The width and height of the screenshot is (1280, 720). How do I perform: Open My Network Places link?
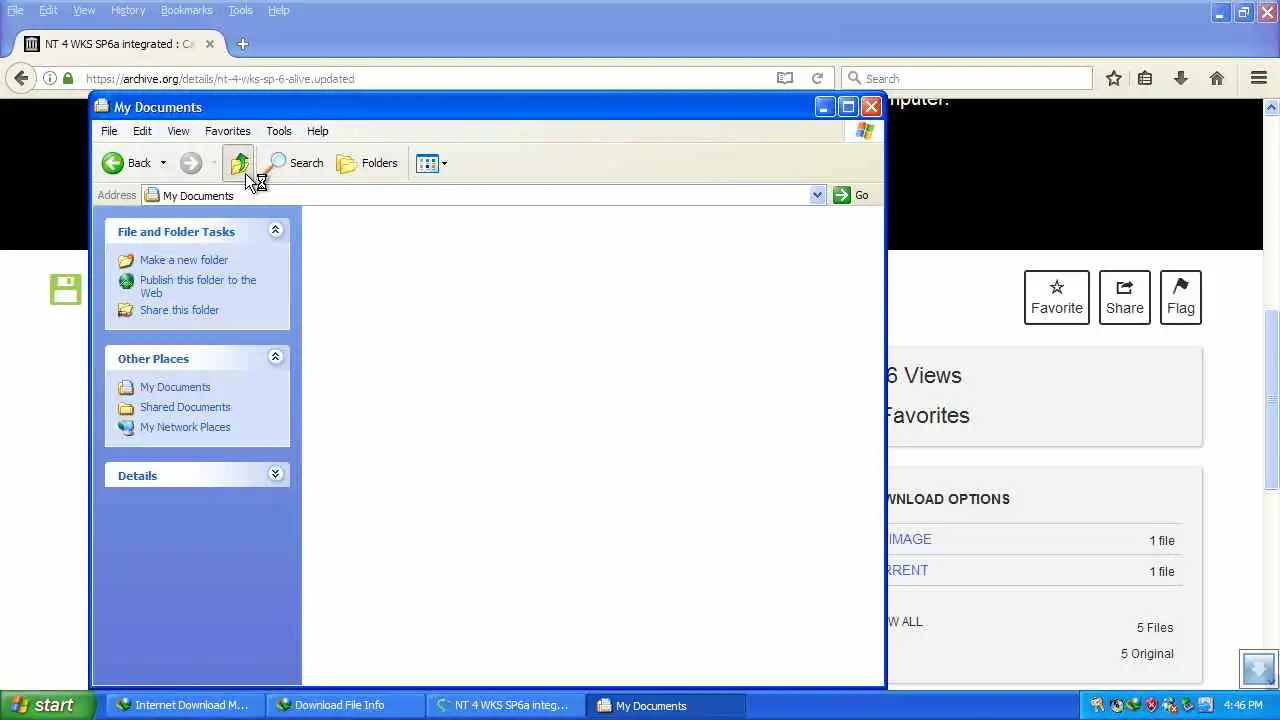click(x=185, y=427)
